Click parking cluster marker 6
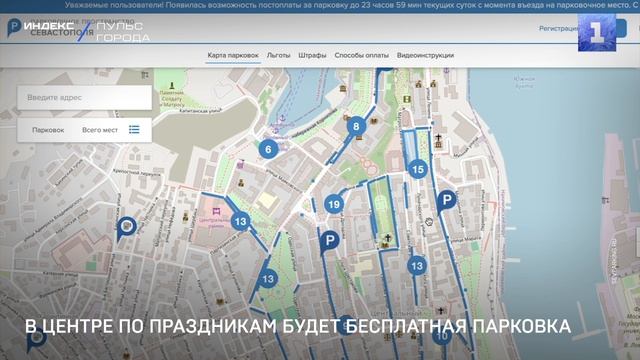640x360 pixels. pyautogui.click(x=268, y=149)
